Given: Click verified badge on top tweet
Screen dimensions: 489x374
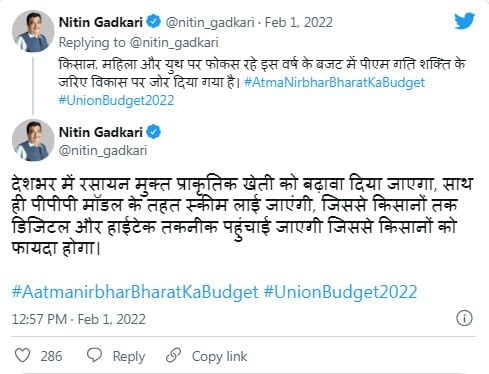Looking at the screenshot, I should [154, 22].
